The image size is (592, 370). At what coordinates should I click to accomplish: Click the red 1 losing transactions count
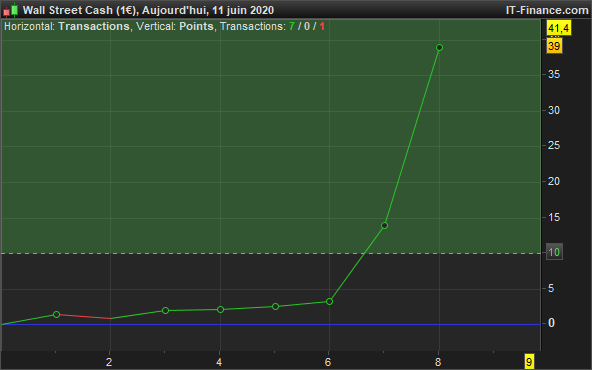click(322, 26)
